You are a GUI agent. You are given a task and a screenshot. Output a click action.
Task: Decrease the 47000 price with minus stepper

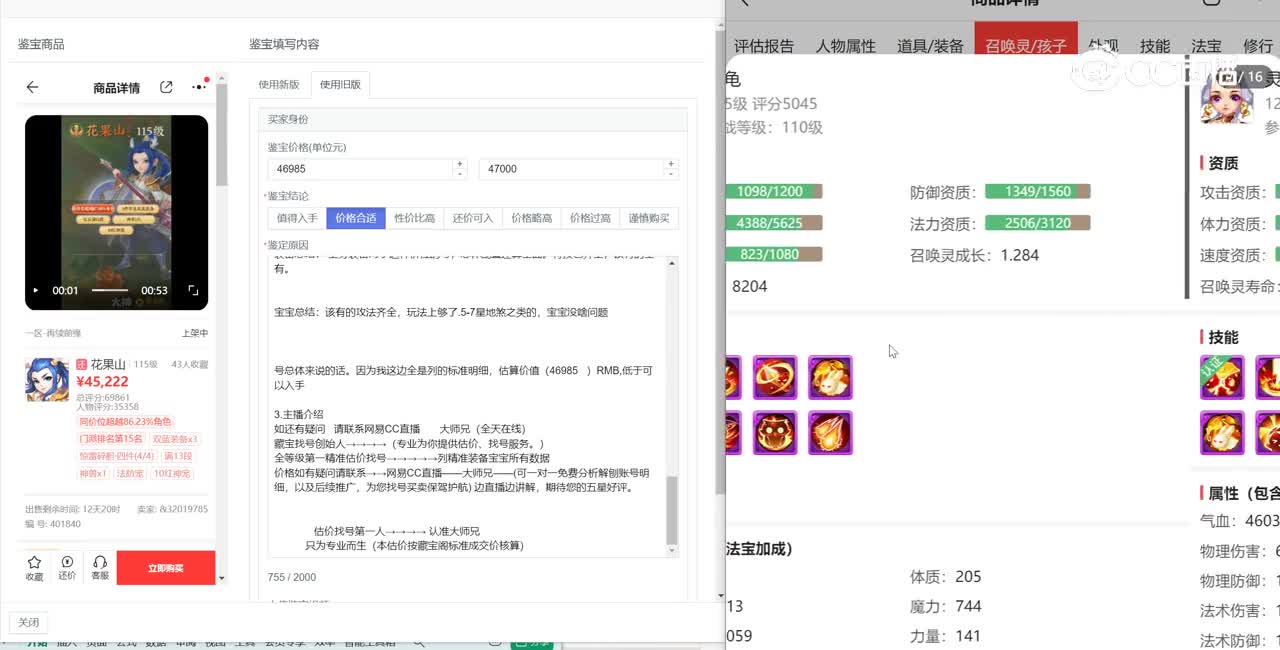click(x=671, y=174)
